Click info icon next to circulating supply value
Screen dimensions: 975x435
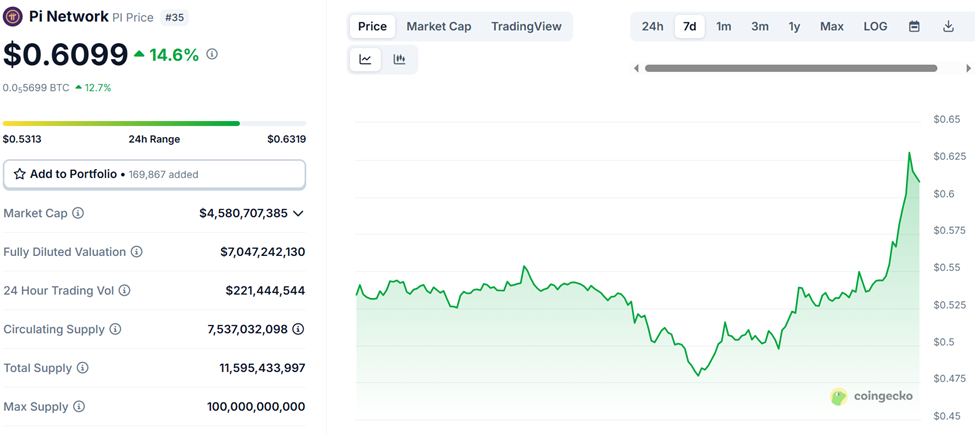point(298,329)
